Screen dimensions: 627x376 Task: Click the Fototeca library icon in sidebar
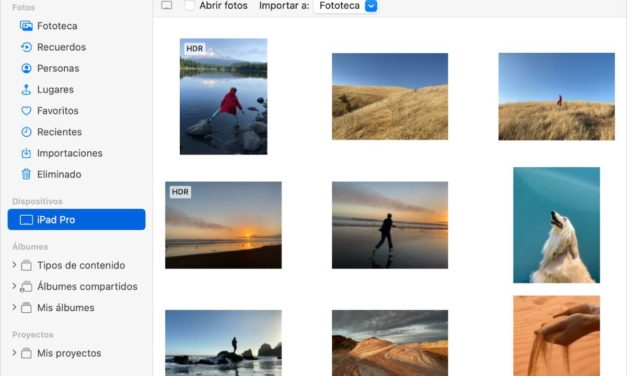pos(26,26)
